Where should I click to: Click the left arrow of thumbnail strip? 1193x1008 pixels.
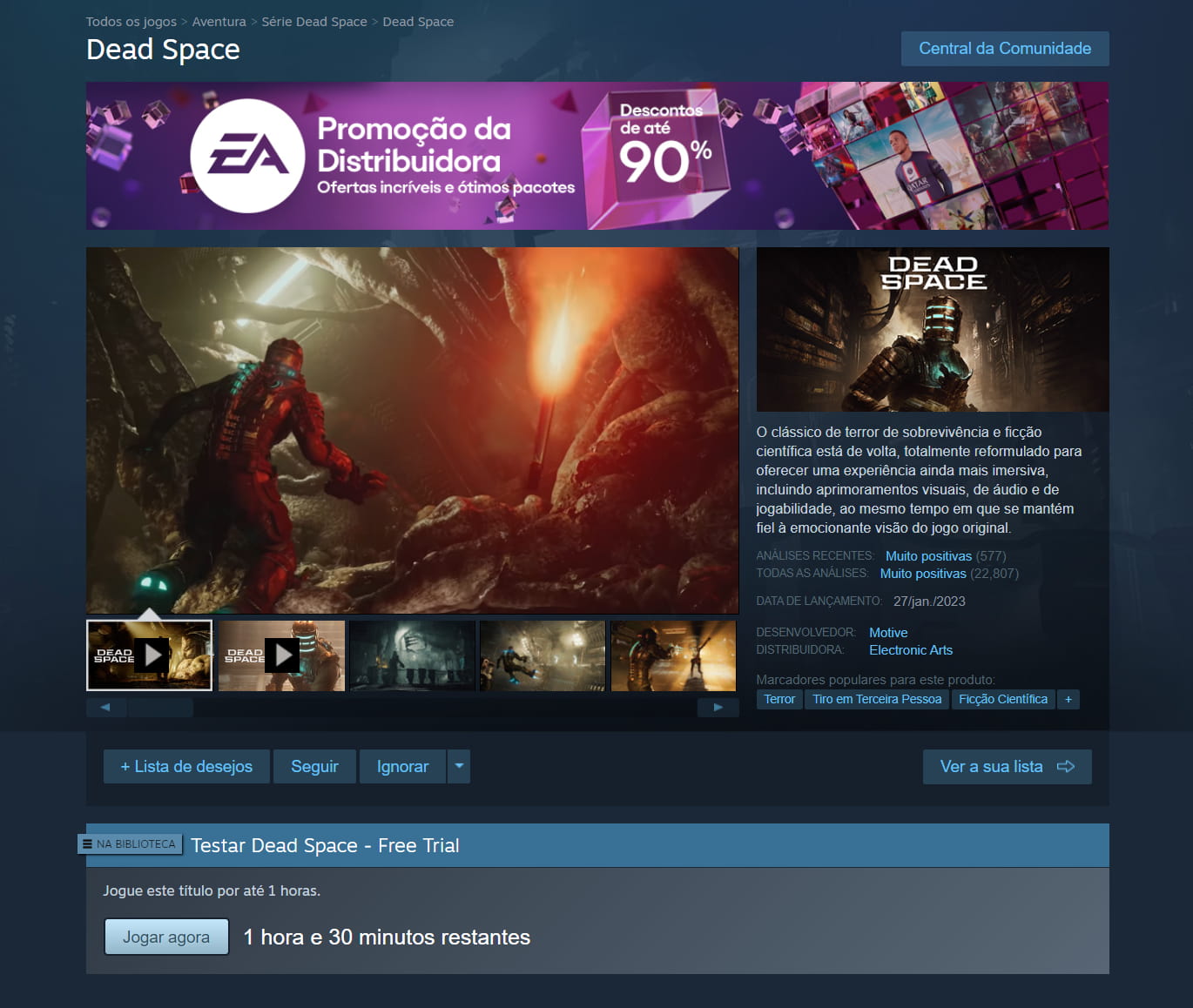[105, 707]
